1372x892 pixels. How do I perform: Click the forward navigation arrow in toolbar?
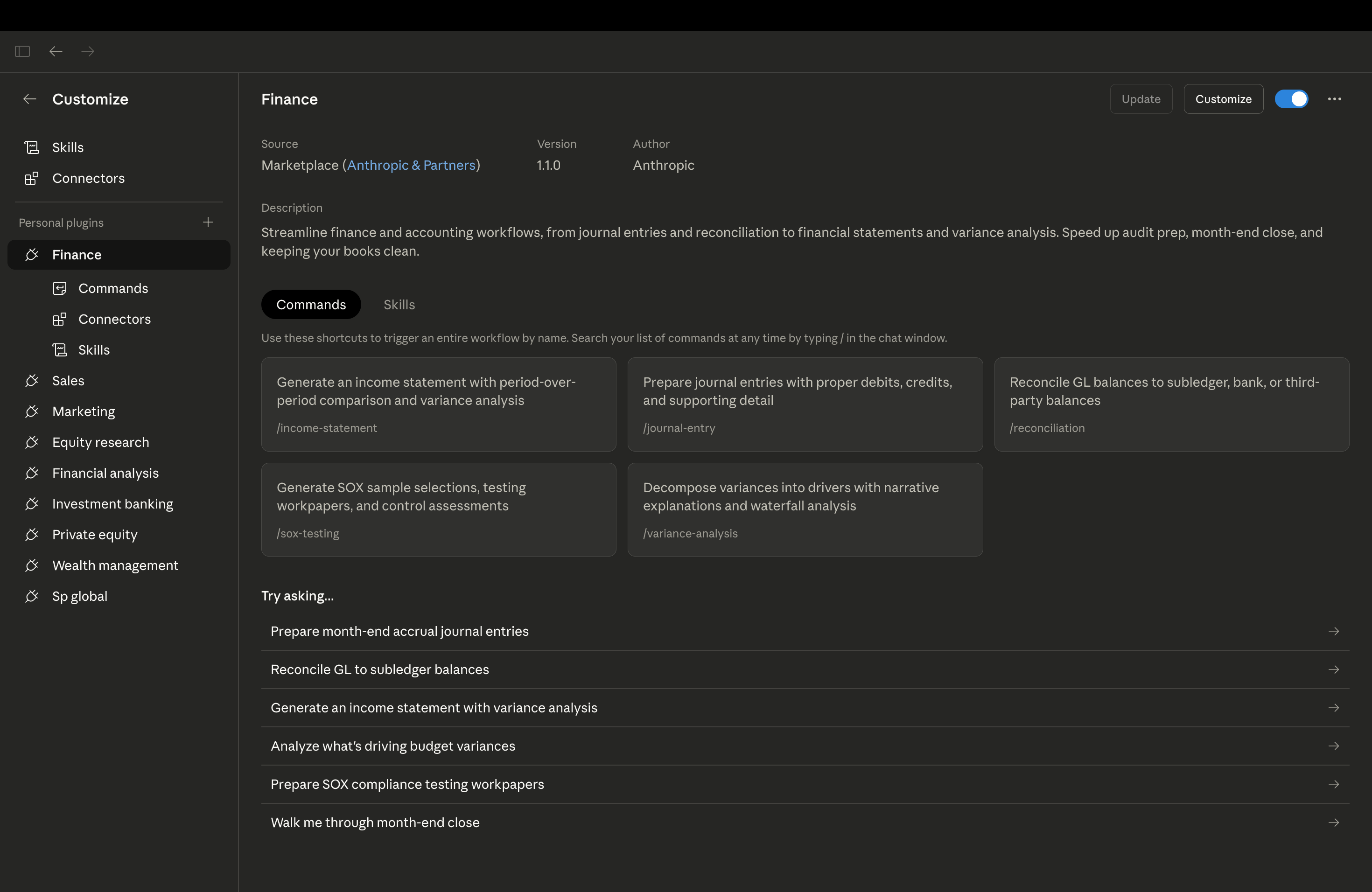click(x=88, y=51)
